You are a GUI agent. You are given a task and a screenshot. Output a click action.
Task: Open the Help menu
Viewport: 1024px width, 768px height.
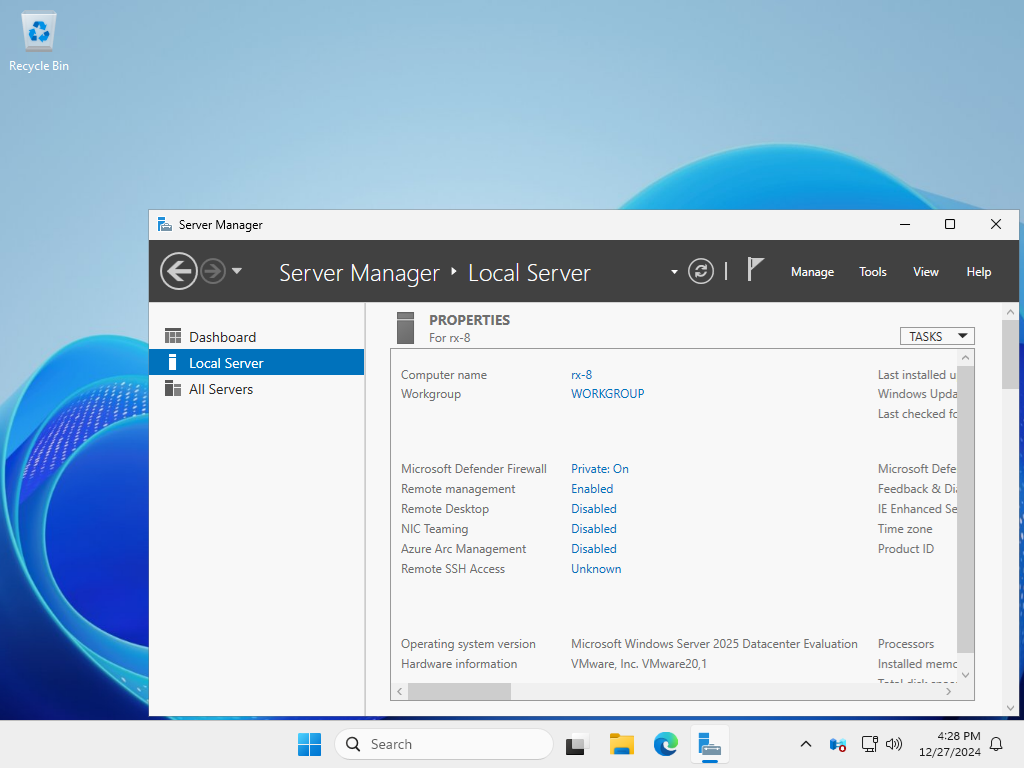coord(978,272)
